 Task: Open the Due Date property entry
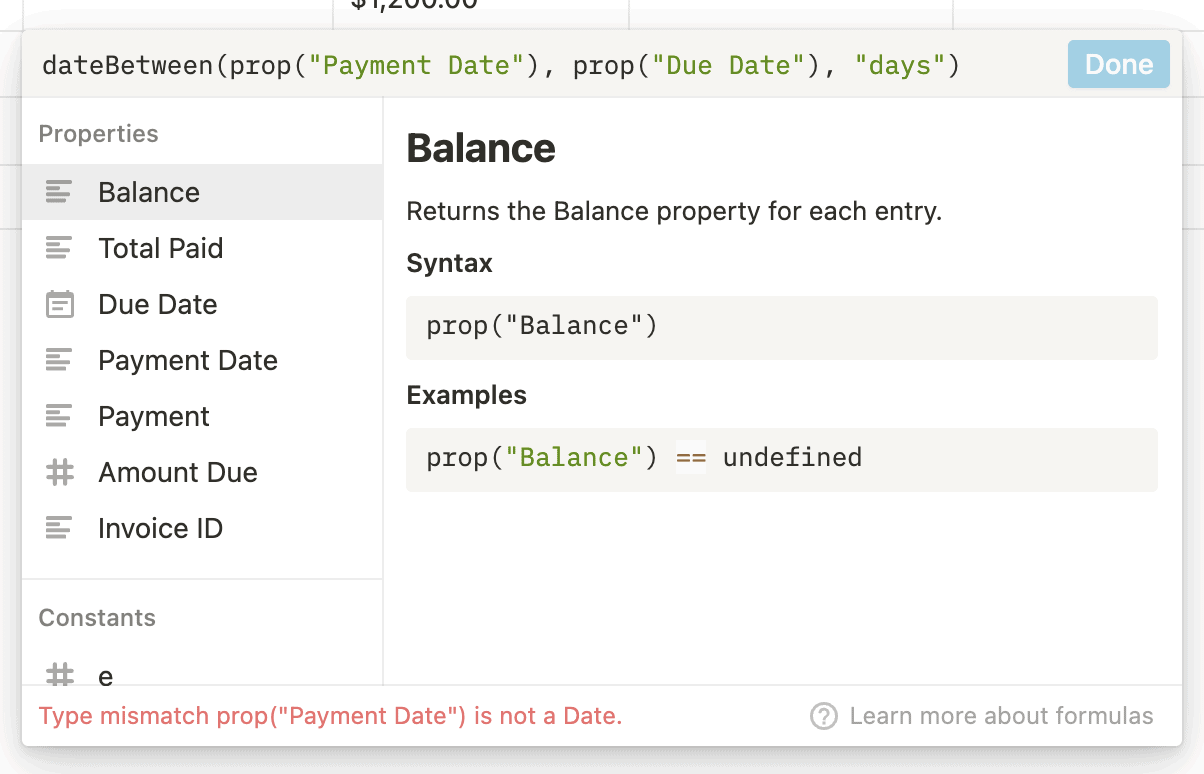(x=156, y=304)
